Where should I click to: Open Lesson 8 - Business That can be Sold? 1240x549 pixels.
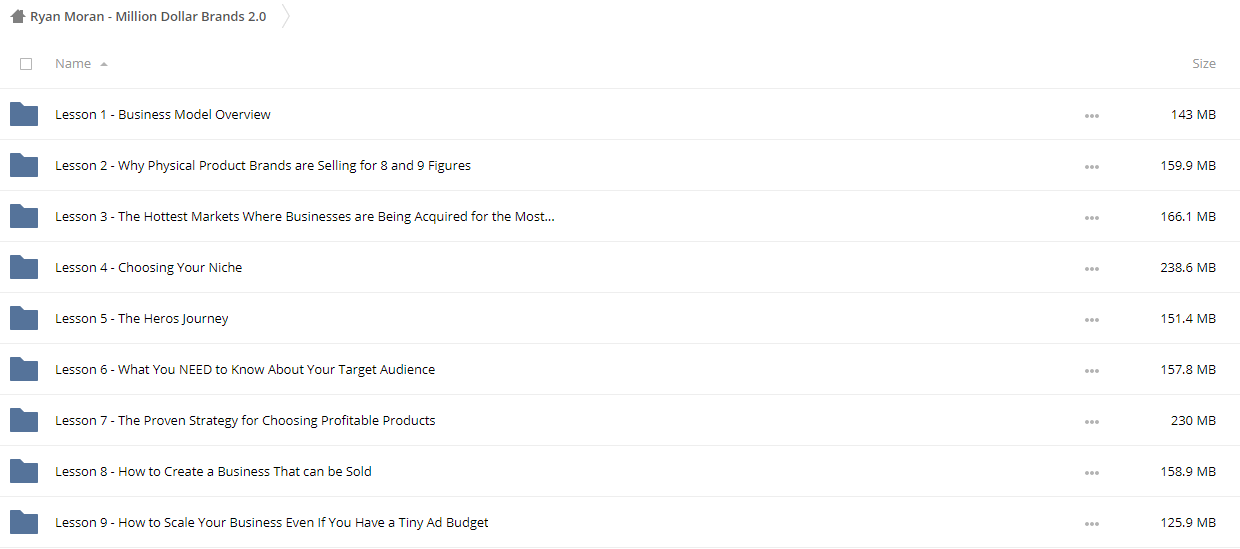pos(213,471)
